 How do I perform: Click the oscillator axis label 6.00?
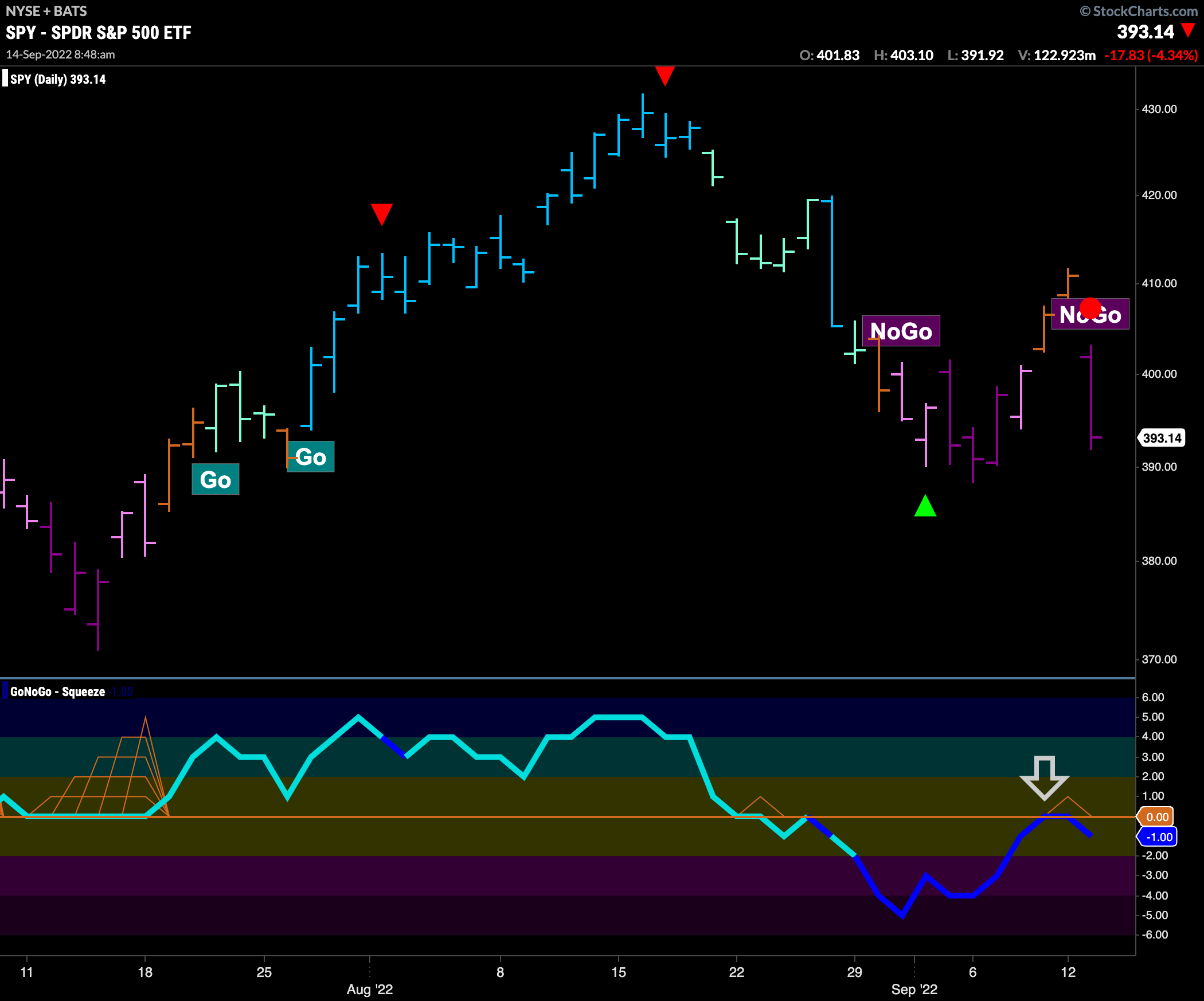coord(1153,697)
